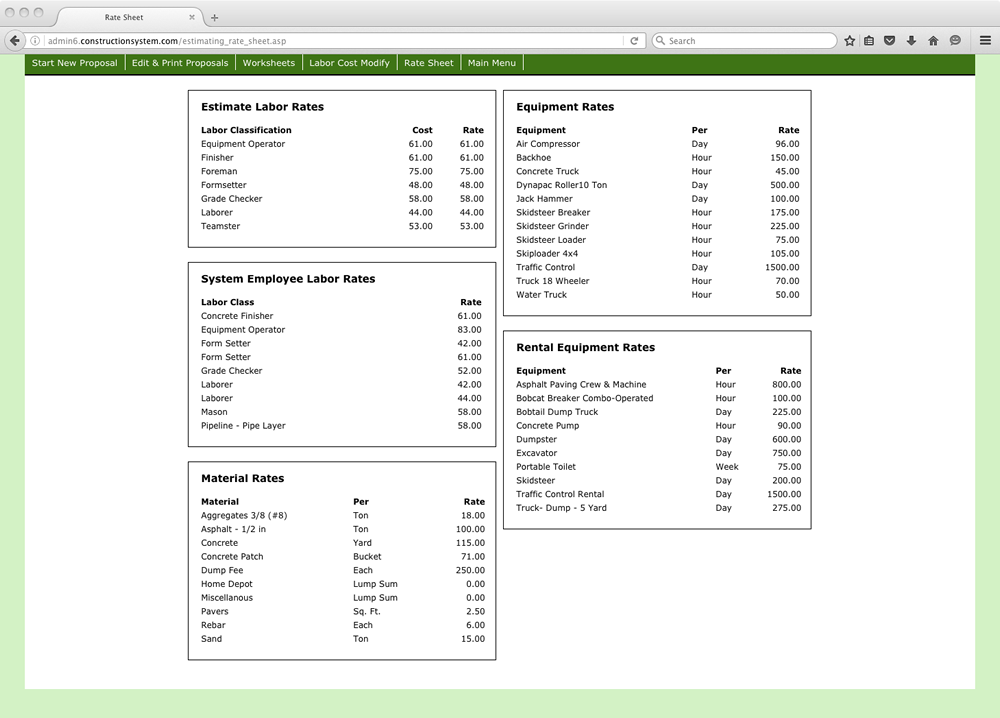Screen dimensions: 1000x718
Task: Click inside the address bar URL field
Action: click(x=300, y=40)
